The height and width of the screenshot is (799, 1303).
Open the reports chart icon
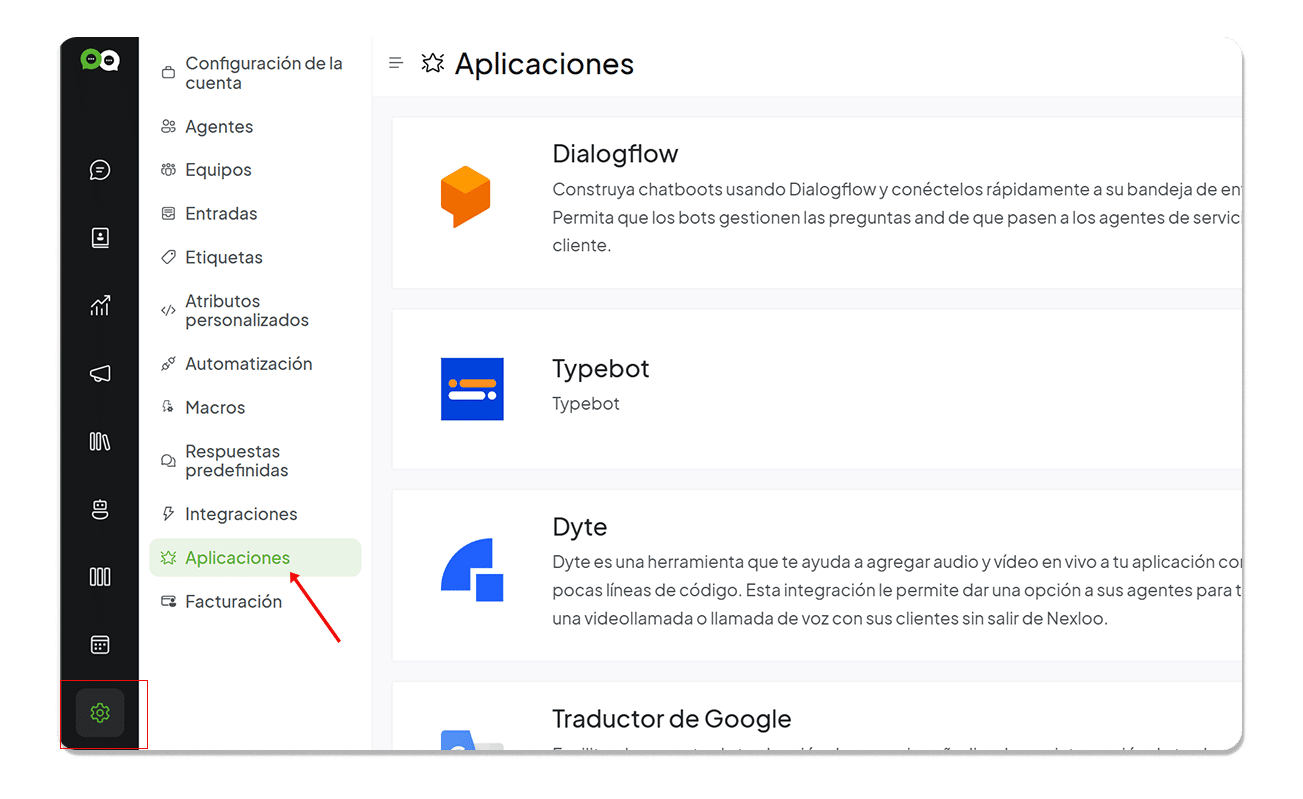pyautogui.click(x=100, y=305)
